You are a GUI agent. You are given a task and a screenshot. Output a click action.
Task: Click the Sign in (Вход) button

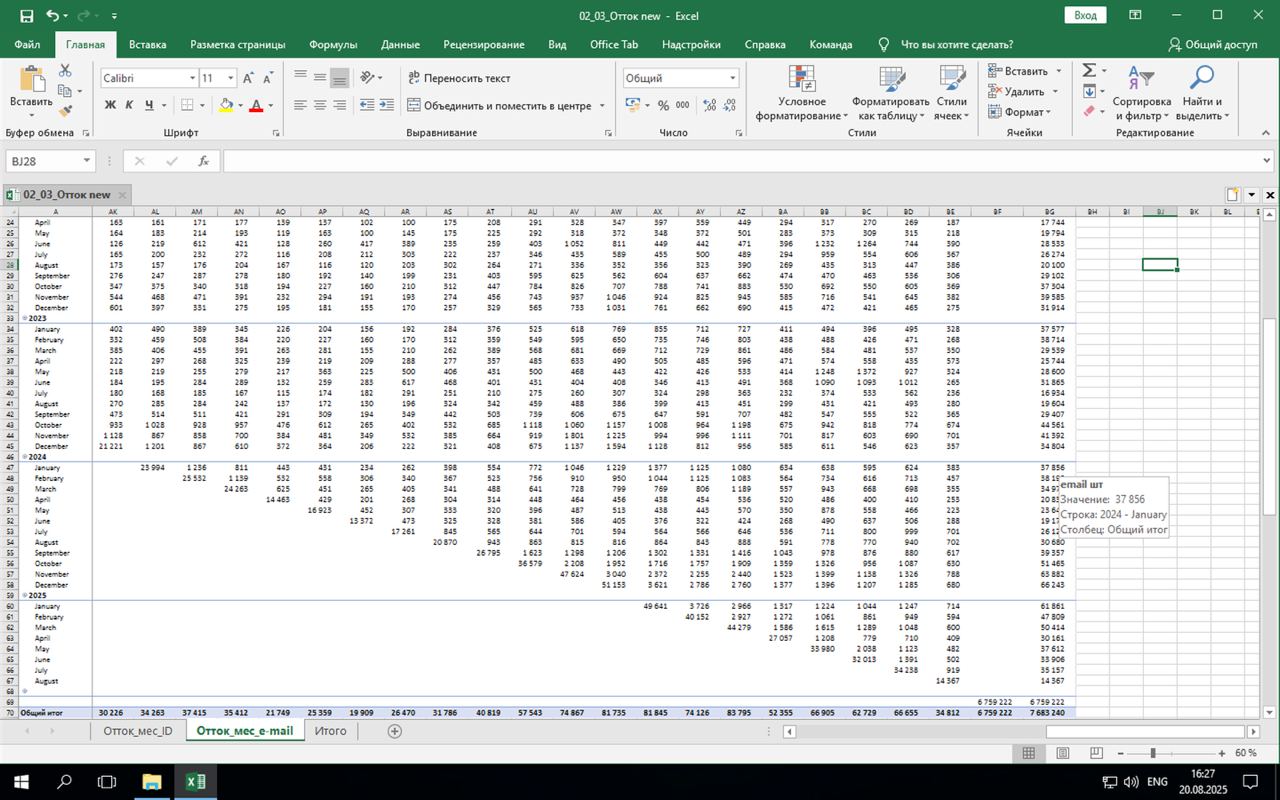(1085, 15)
